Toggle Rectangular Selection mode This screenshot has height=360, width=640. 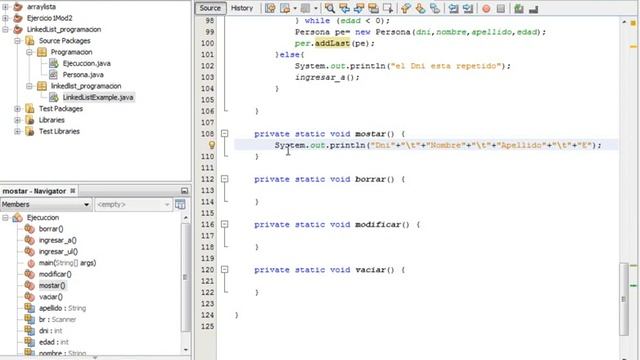(388, 8)
